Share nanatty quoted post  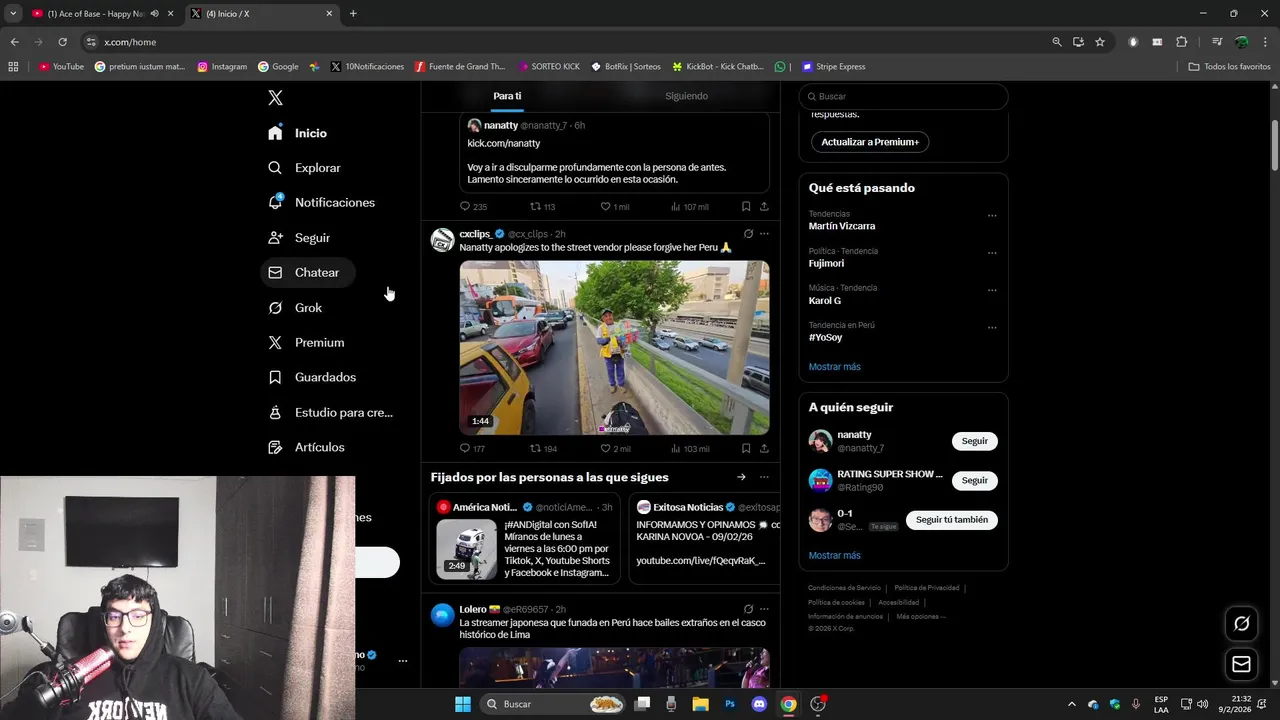pos(764,207)
